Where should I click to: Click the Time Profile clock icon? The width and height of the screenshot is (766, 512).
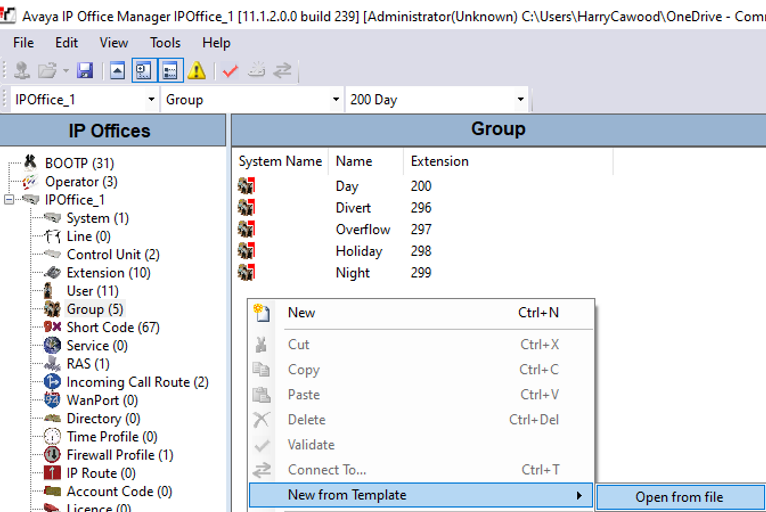[x=52, y=436]
